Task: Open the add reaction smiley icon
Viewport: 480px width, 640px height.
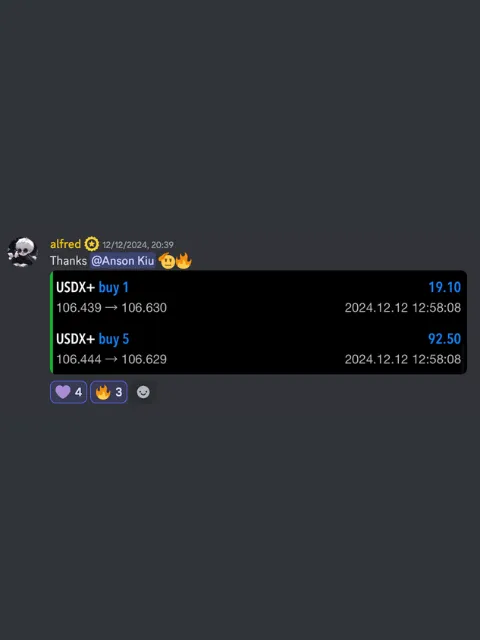Action: pyautogui.click(x=143, y=392)
